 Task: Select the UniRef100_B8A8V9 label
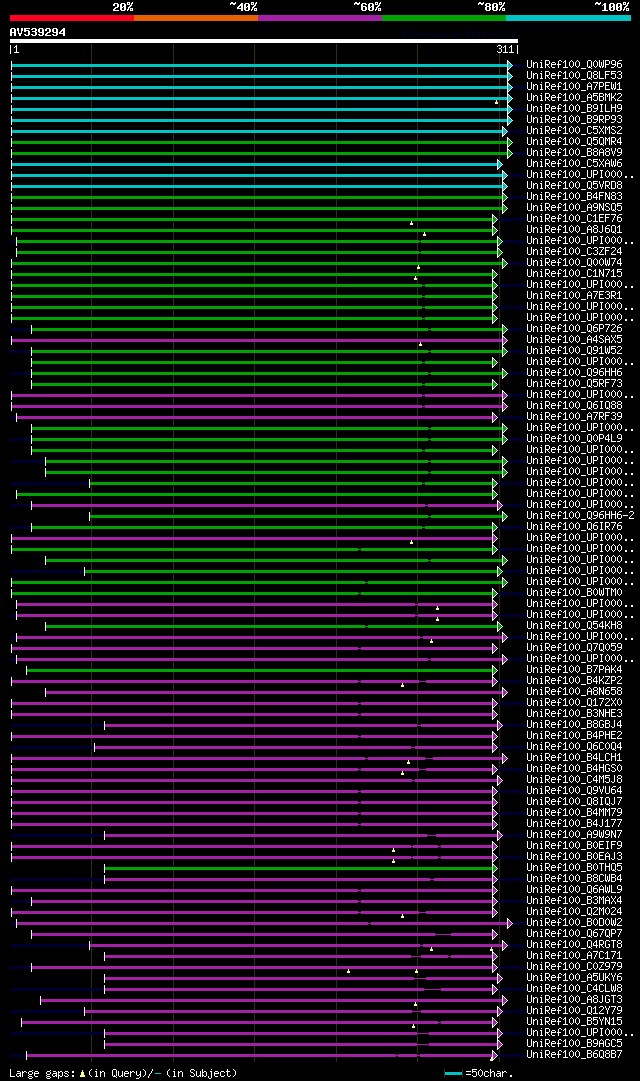coord(574,153)
